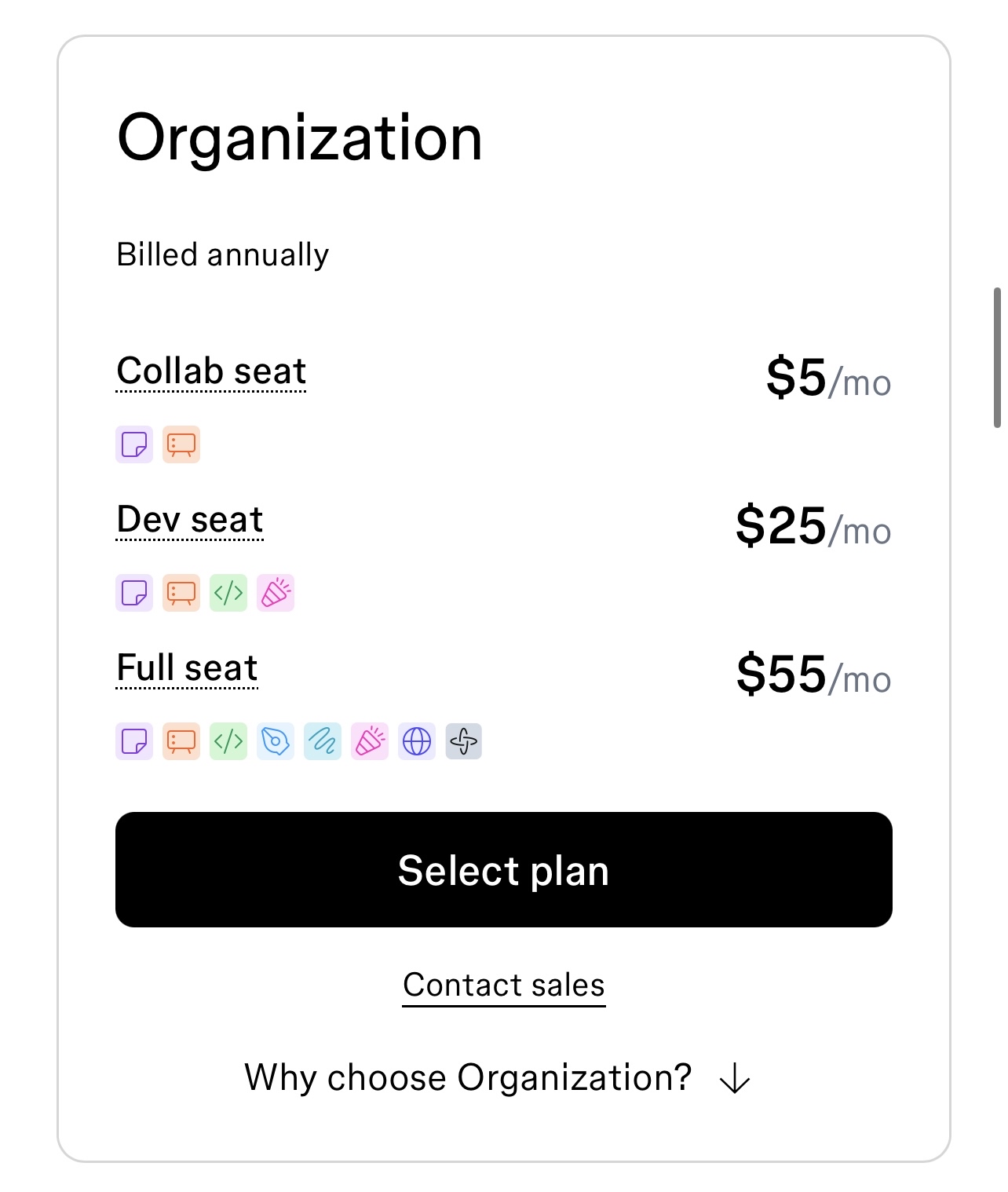The height and width of the screenshot is (1192, 1008).
Task: Click the gray pinwheel icon under Full seat
Action: [464, 741]
